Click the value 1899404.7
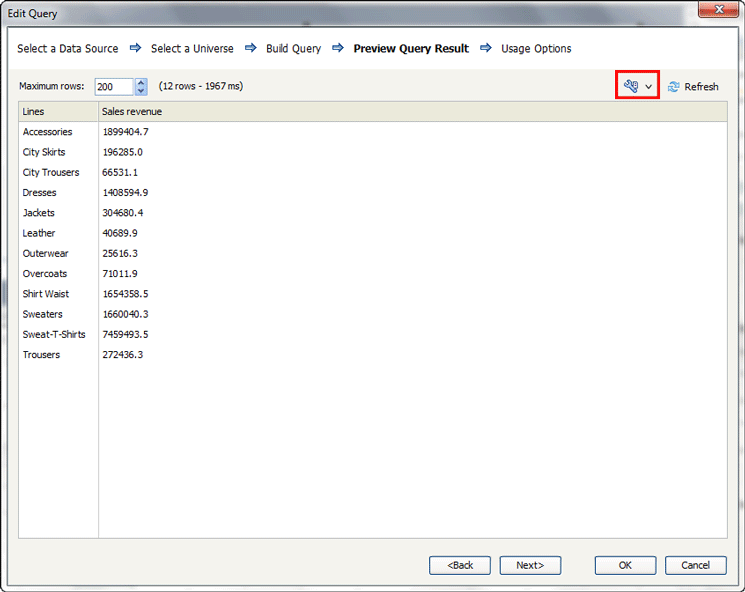 click(x=125, y=132)
